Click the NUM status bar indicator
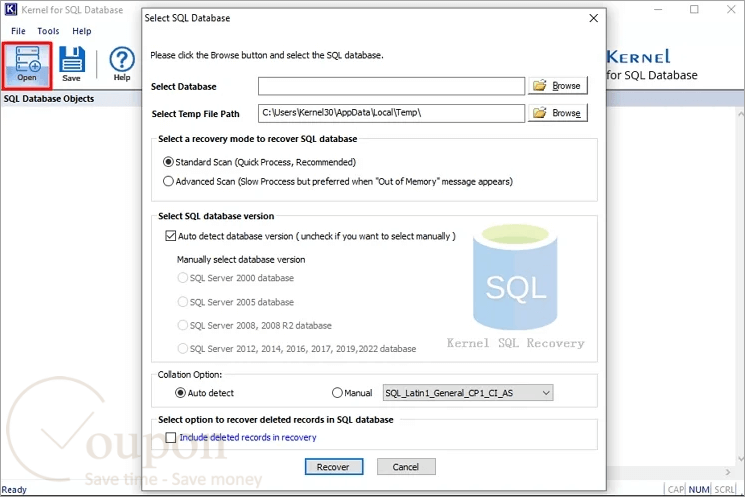This screenshot has height=497, width=745. [698, 489]
